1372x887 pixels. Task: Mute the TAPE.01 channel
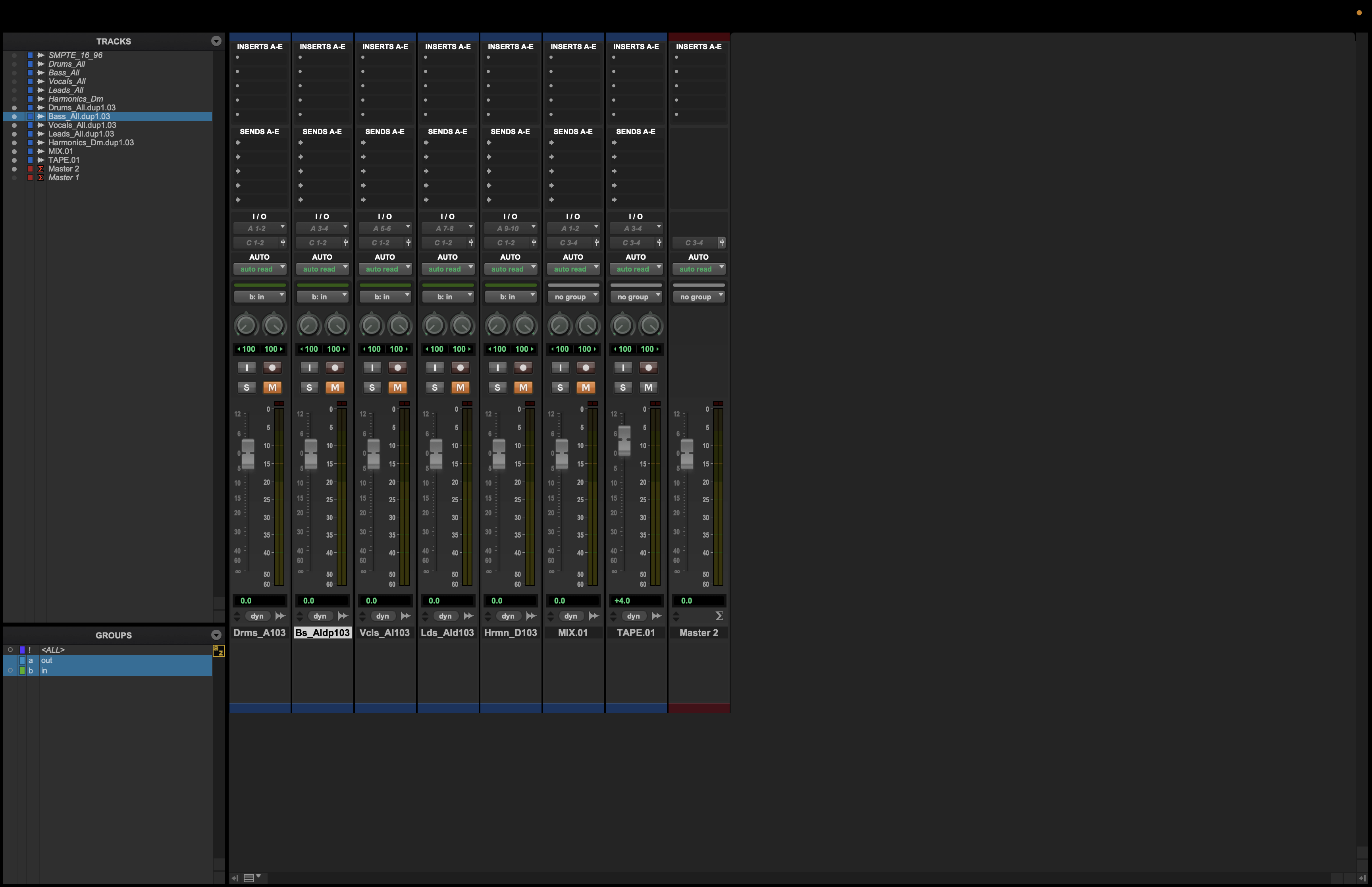click(x=648, y=388)
